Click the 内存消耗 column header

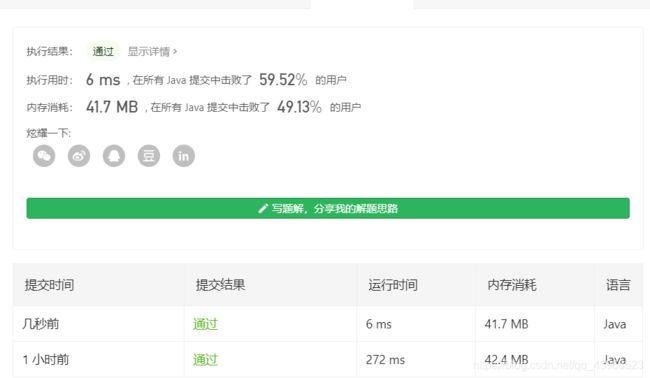pyautogui.click(x=512, y=285)
